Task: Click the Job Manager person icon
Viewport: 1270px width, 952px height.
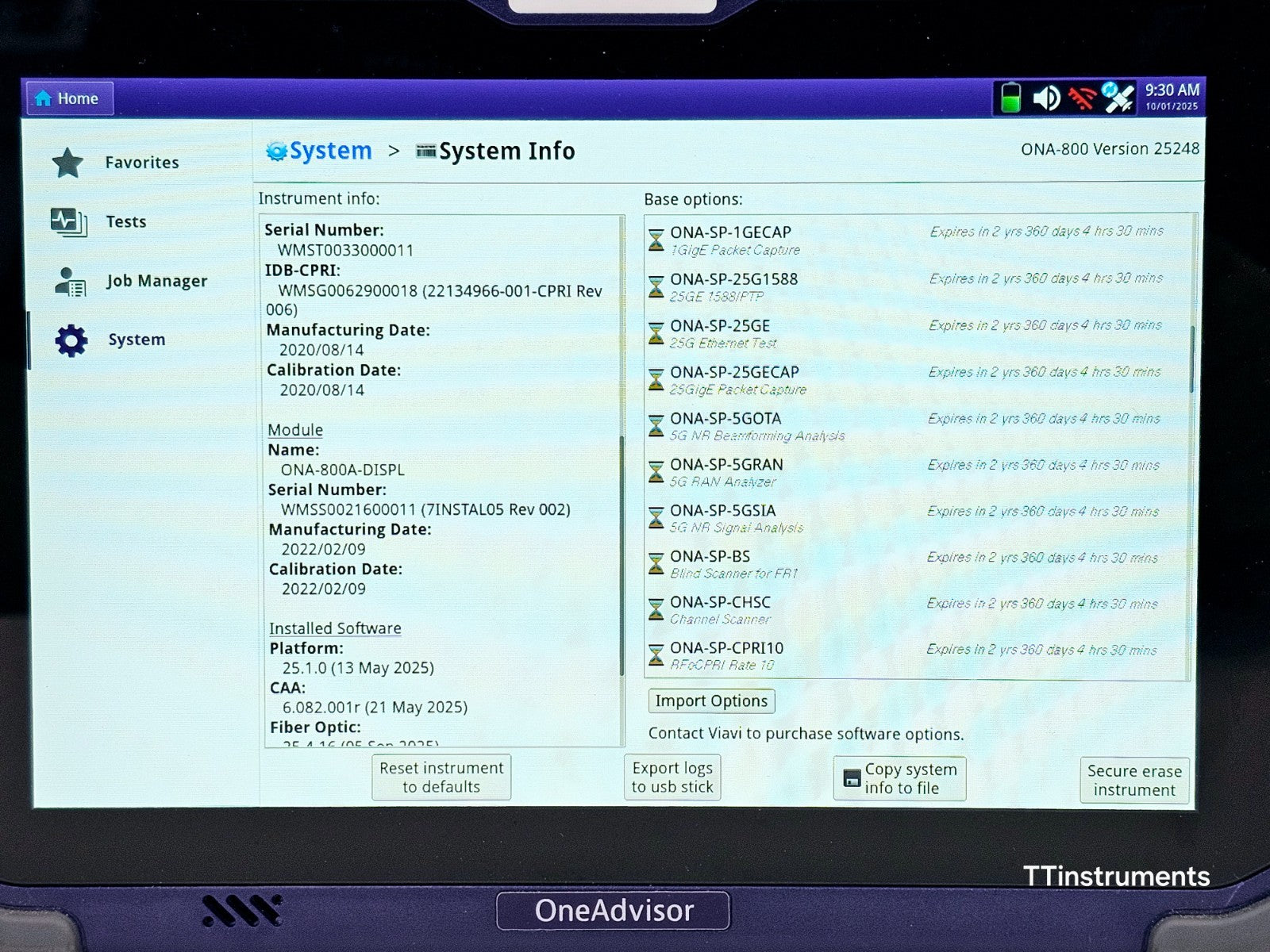Action: coord(70,280)
